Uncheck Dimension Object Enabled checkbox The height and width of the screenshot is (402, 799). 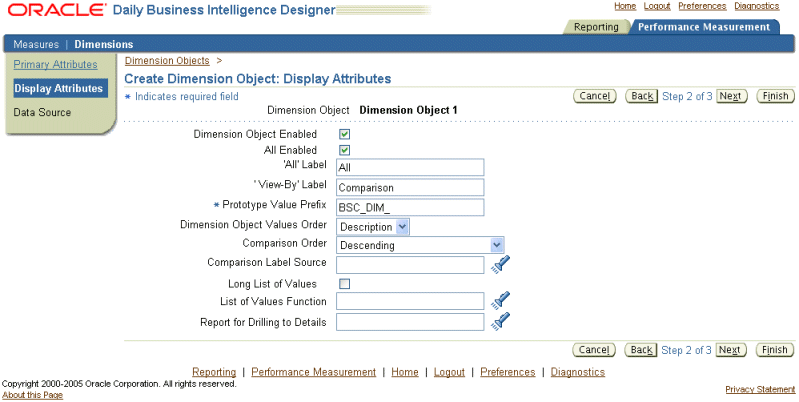[344, 135]
